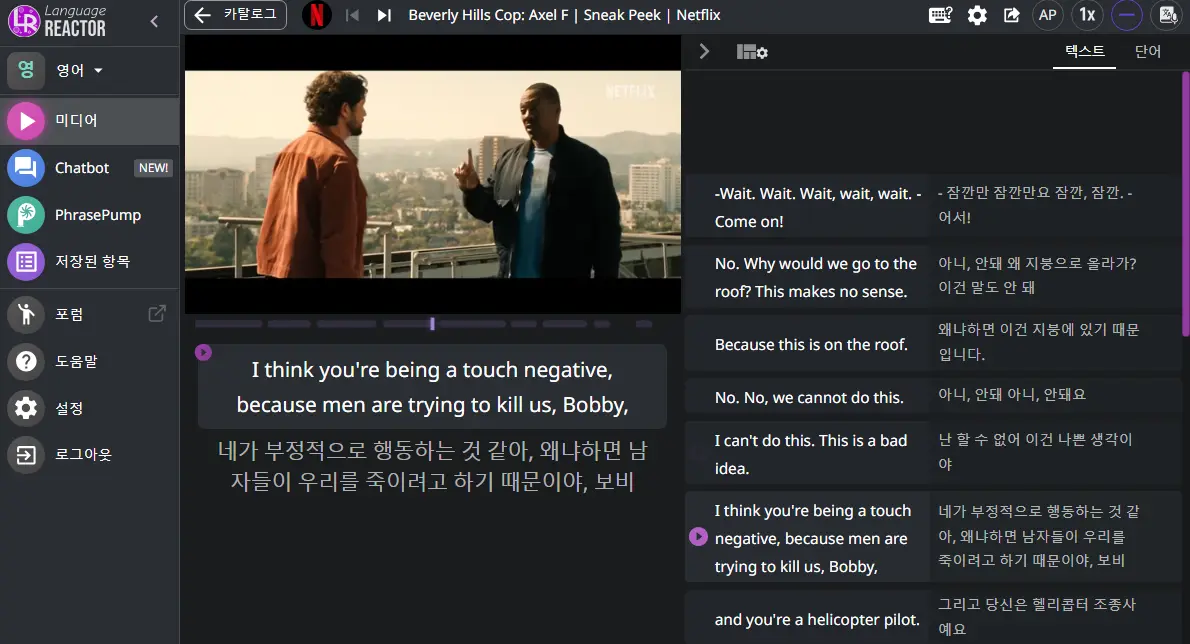Collapse the left sidebar with the chevron

(x=155, y=21)
